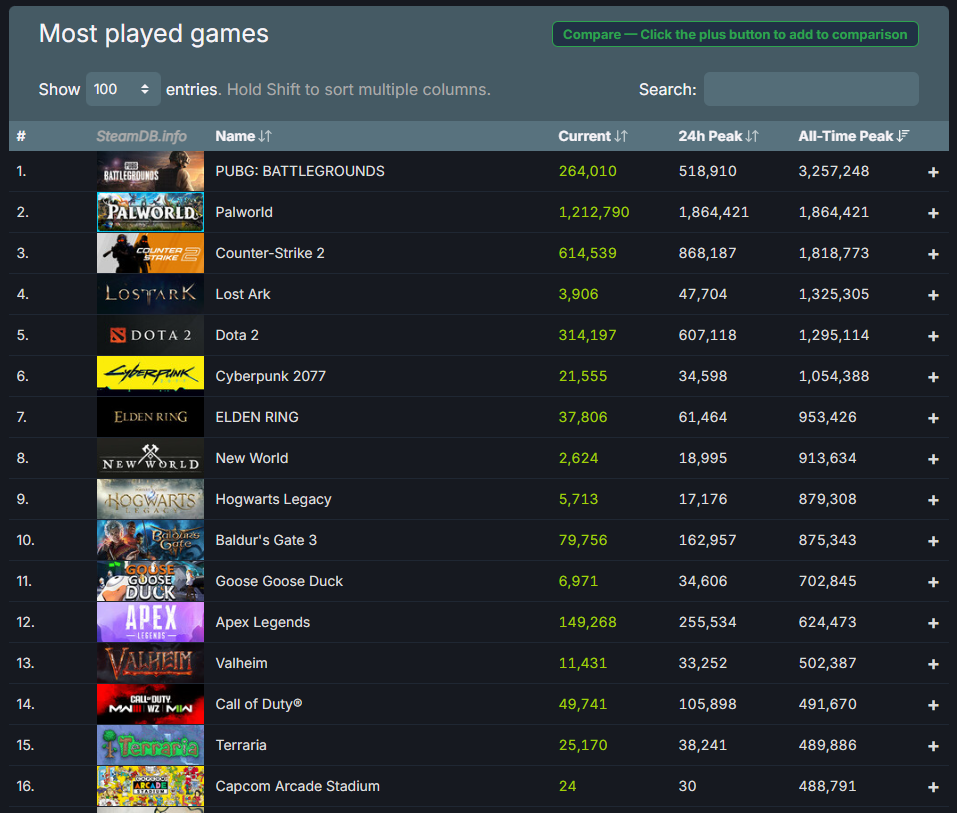The height and width of the screenshot is (813, 957).
Task: Click the Apex Legends thumbnail image
Action: [150, 622]
